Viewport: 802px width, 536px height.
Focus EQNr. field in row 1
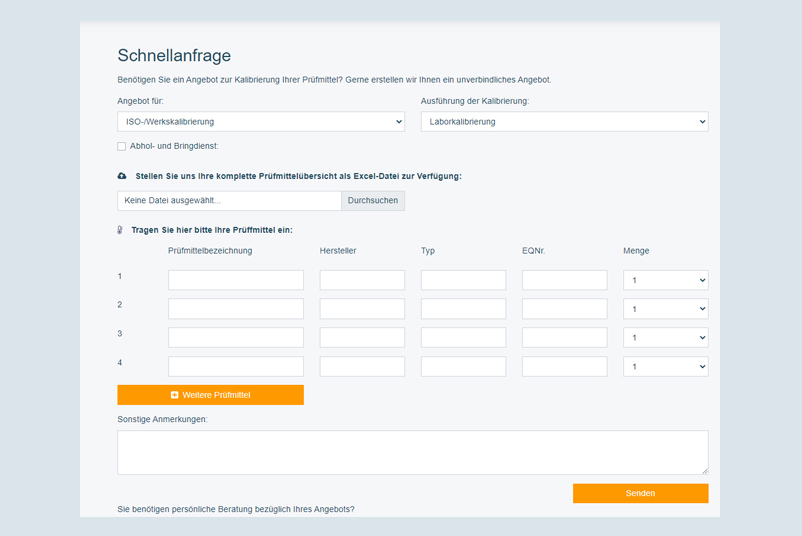pyautogui.click(x=565, y=280)
